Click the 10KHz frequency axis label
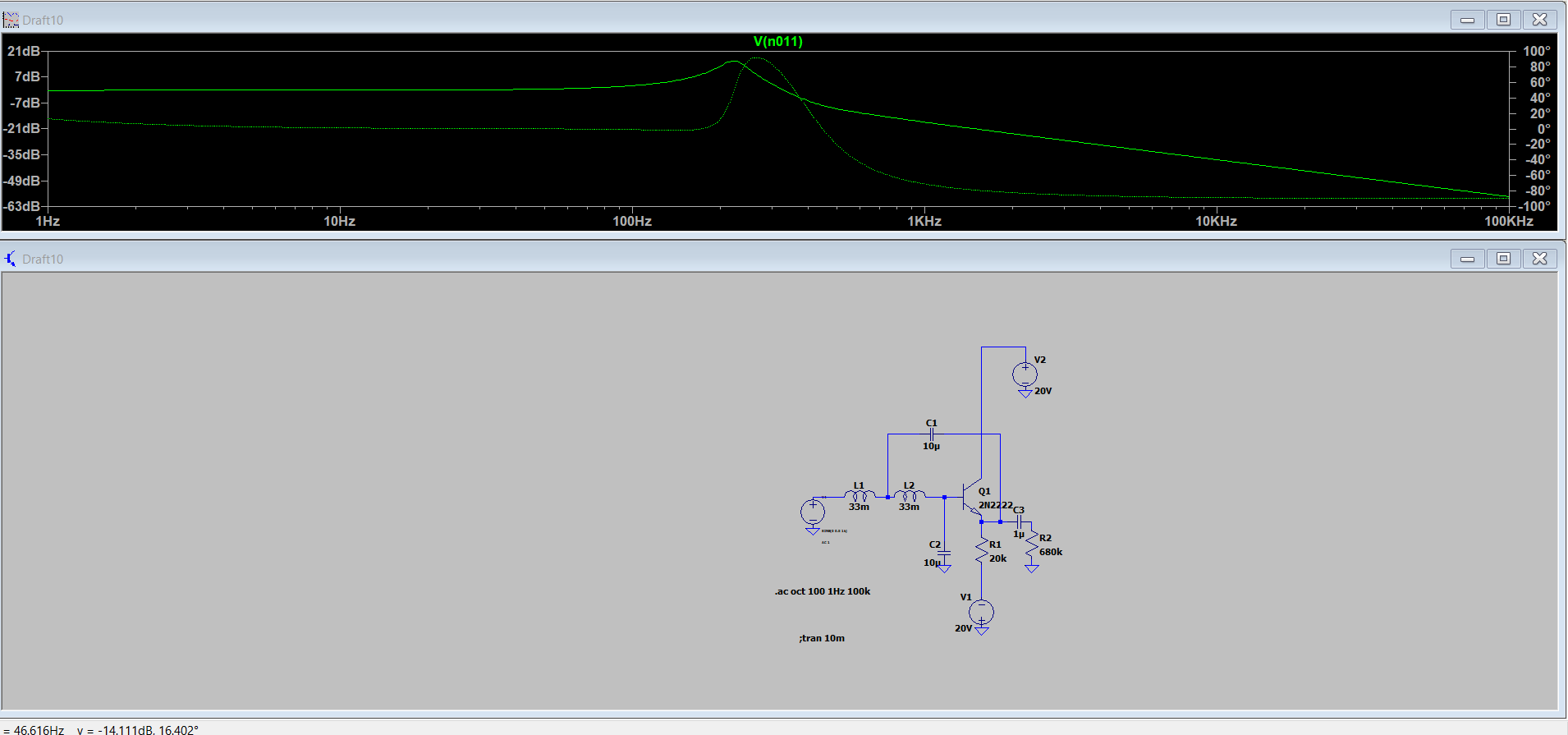This screenshot has width=1568, height=735. pyautogui.click(x=1216, y=221)
